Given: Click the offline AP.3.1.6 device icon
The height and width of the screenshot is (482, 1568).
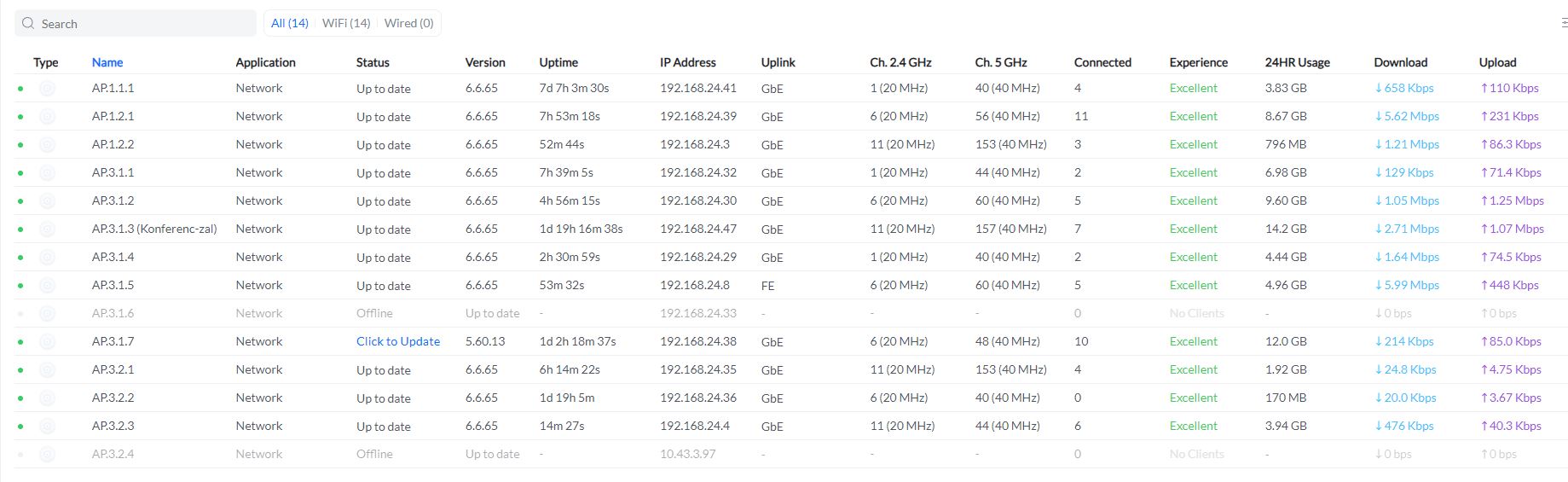Looking at the screenshot, I should (48, 314).
